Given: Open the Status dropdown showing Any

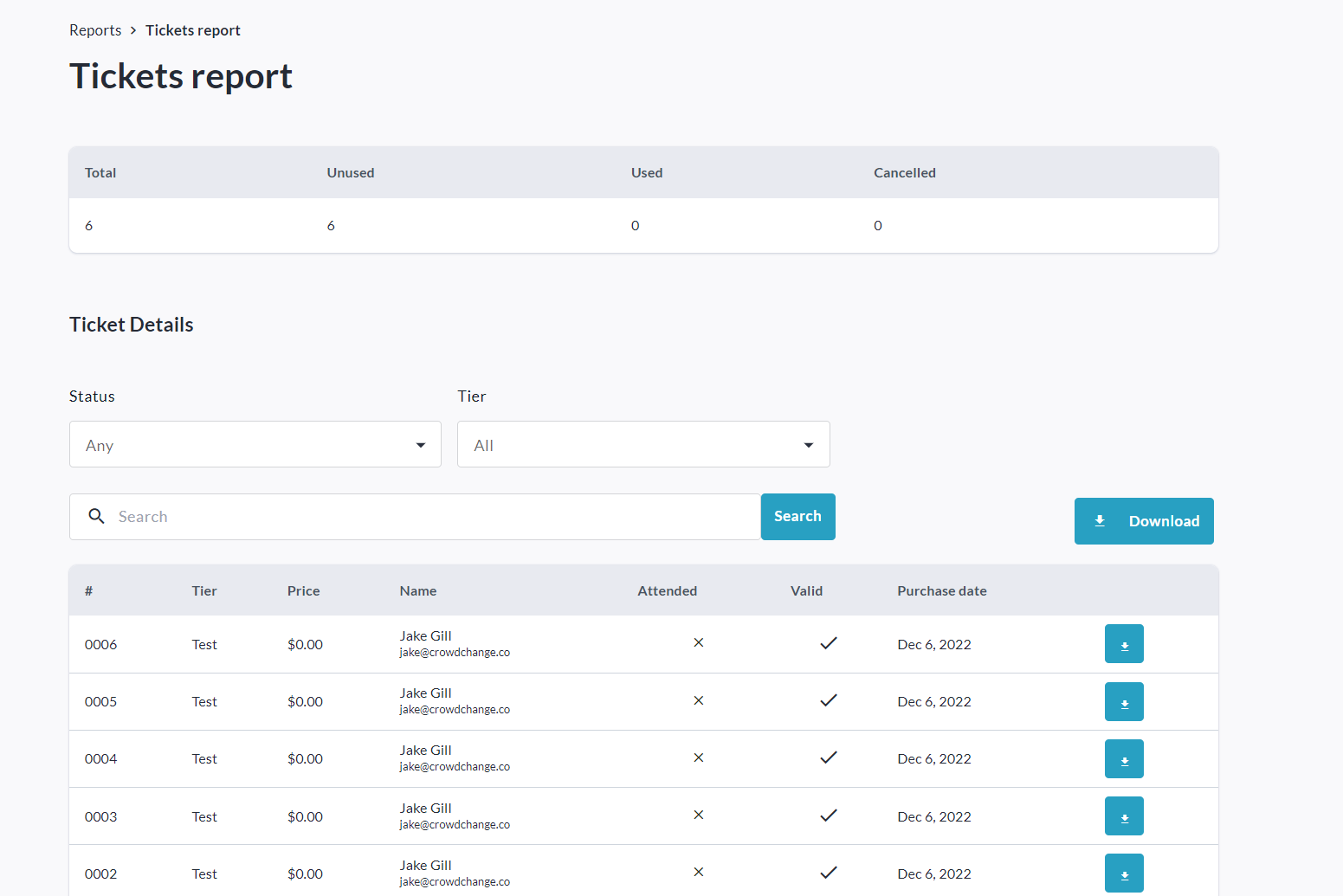Looking at the screenshot, I should [x=255, y=445].
